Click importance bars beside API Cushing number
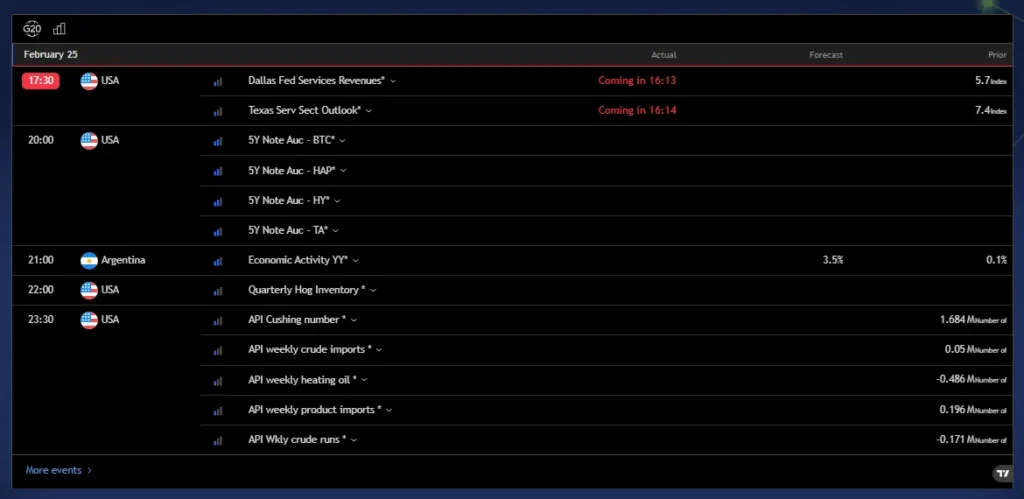The width and height of the screenshot is (1024, 499). pyautogui.click(x=217, y=321)
